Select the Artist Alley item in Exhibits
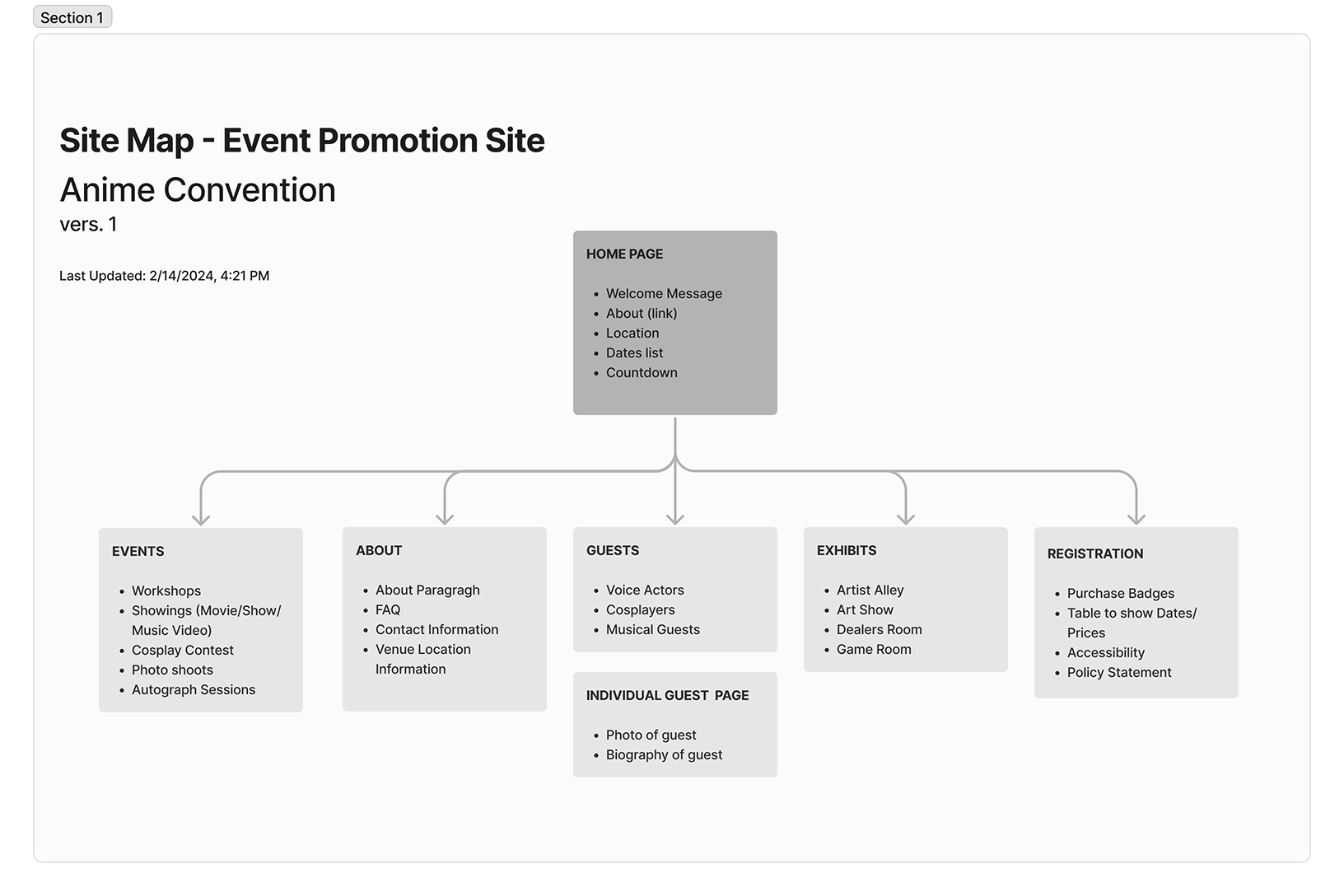This screenshot has width=1344, height=896. (870, 590)
